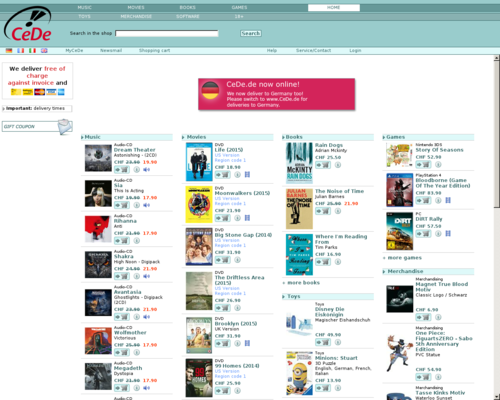The height and width of the screenshot is (400, 500).
Task: Open Bloodborne game cover thumbnail
Action: click(399, 190)
